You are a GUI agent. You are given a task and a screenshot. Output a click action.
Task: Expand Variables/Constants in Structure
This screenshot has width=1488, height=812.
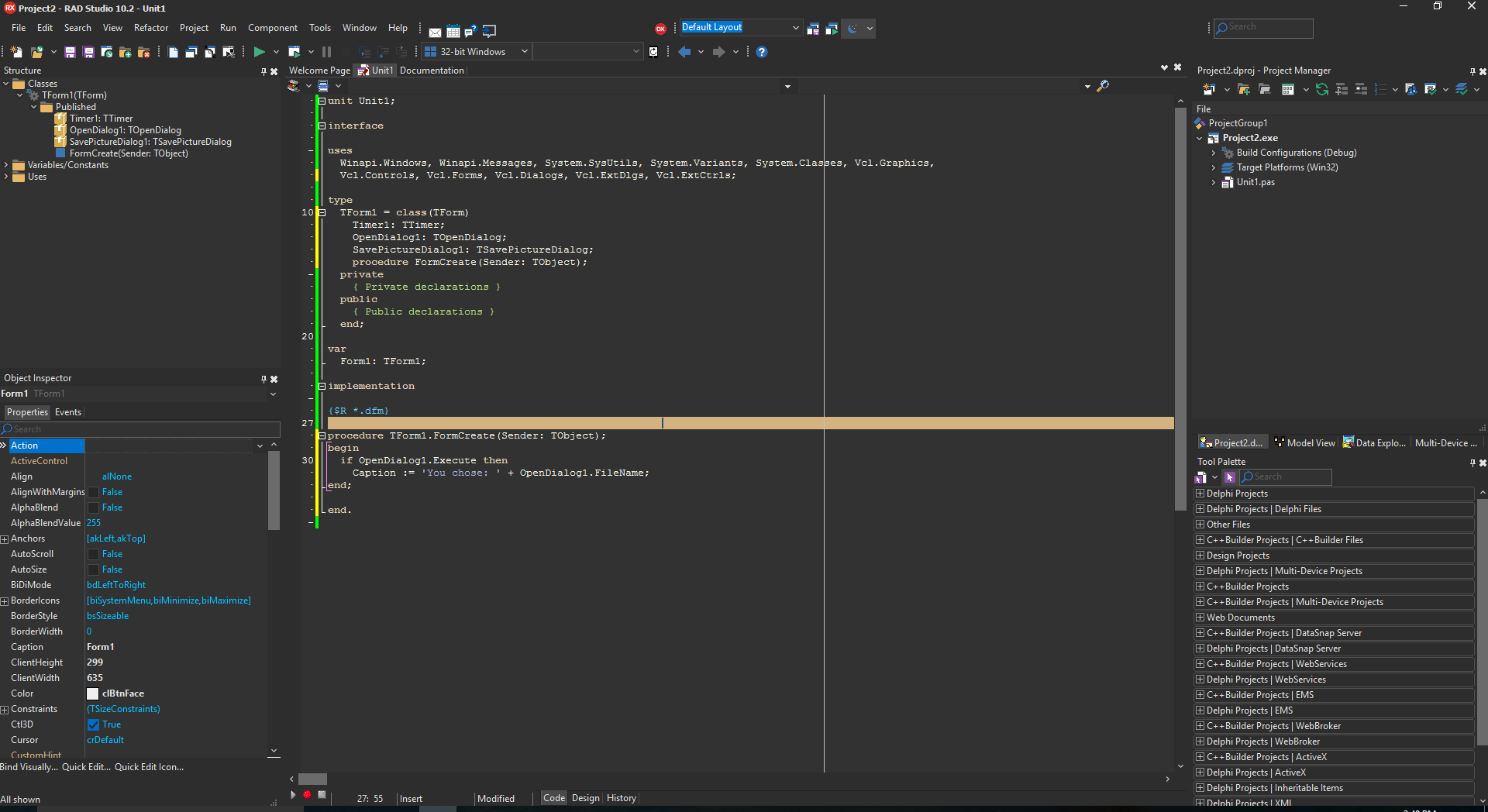6,165
